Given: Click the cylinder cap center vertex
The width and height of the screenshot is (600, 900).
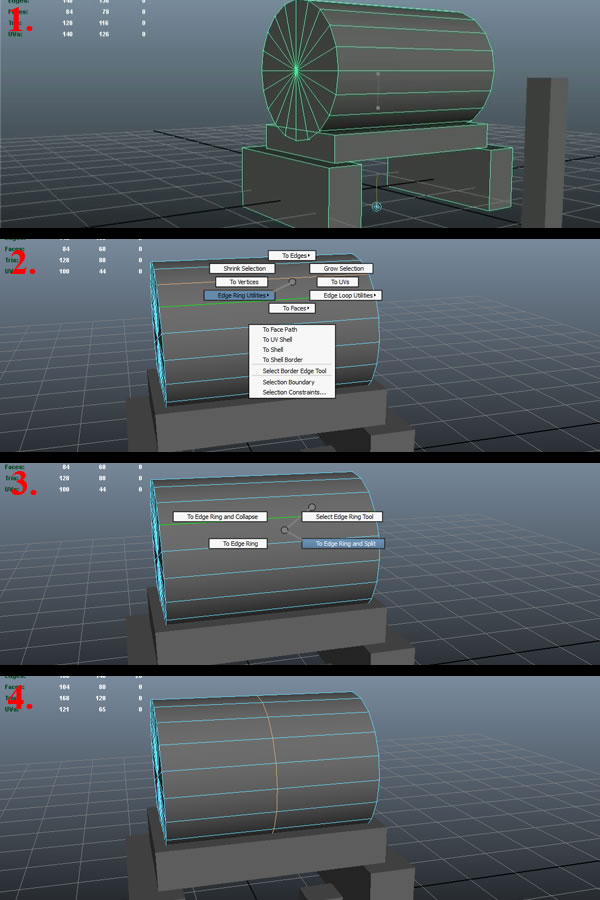Looking at the screenshot, I should 297,68.
